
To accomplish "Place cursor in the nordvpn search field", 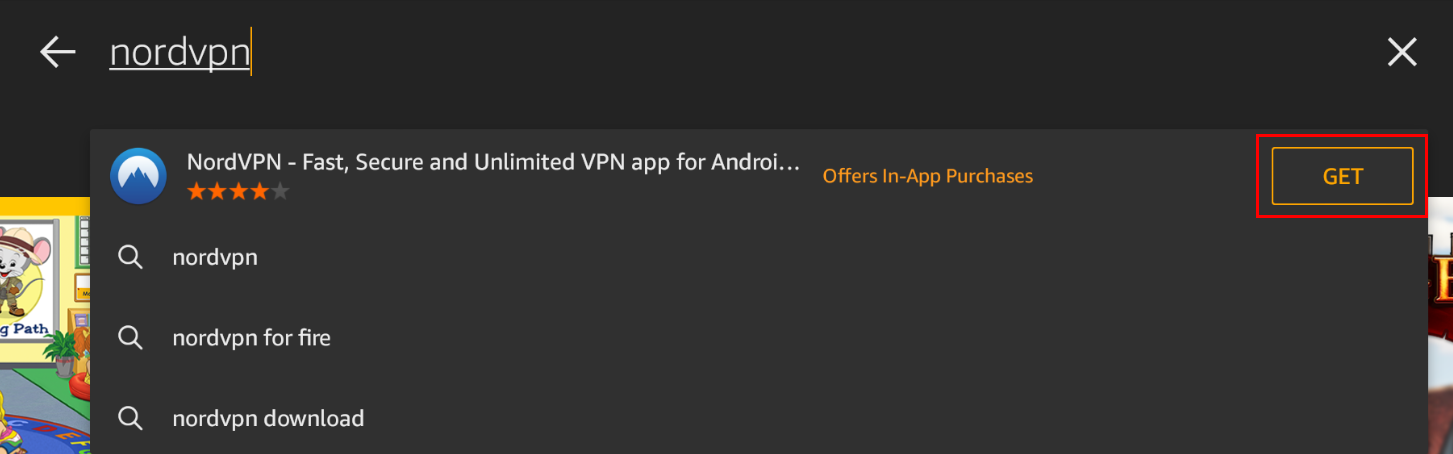I will (x=180, y=52).
